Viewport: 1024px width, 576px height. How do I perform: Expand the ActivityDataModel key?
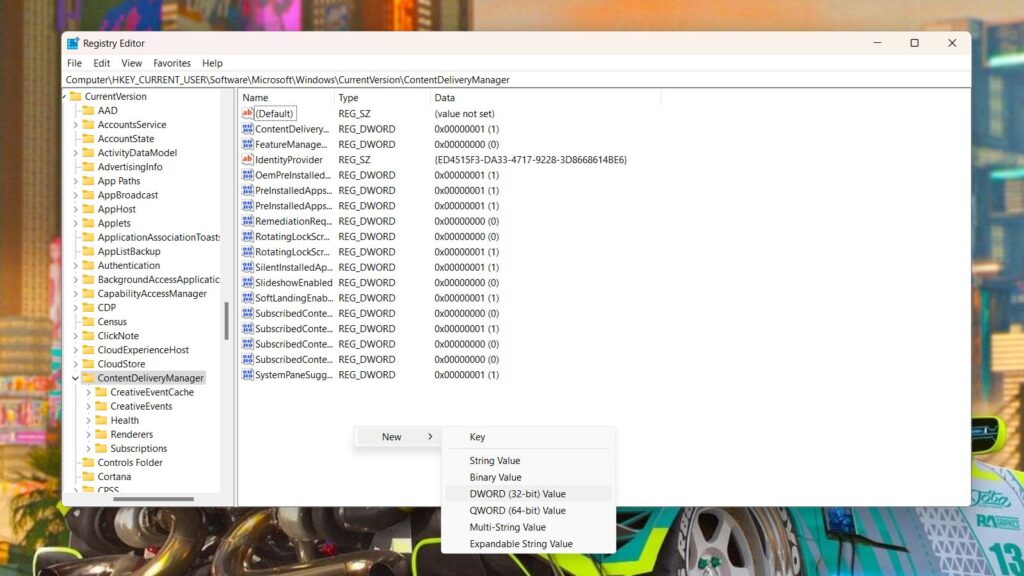[75, 153]
